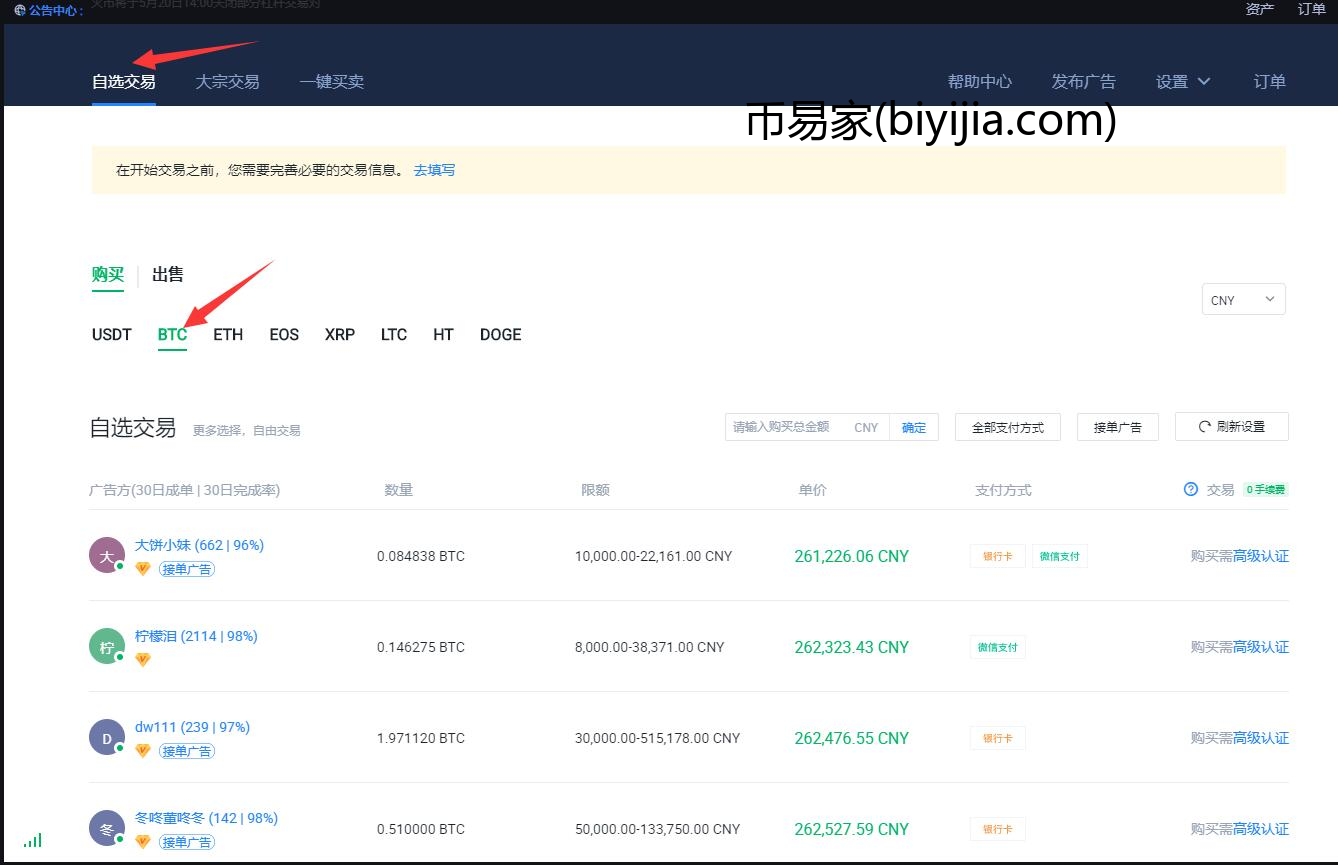
Task: Choose EOS coin tab
Action: pos(284,335)
